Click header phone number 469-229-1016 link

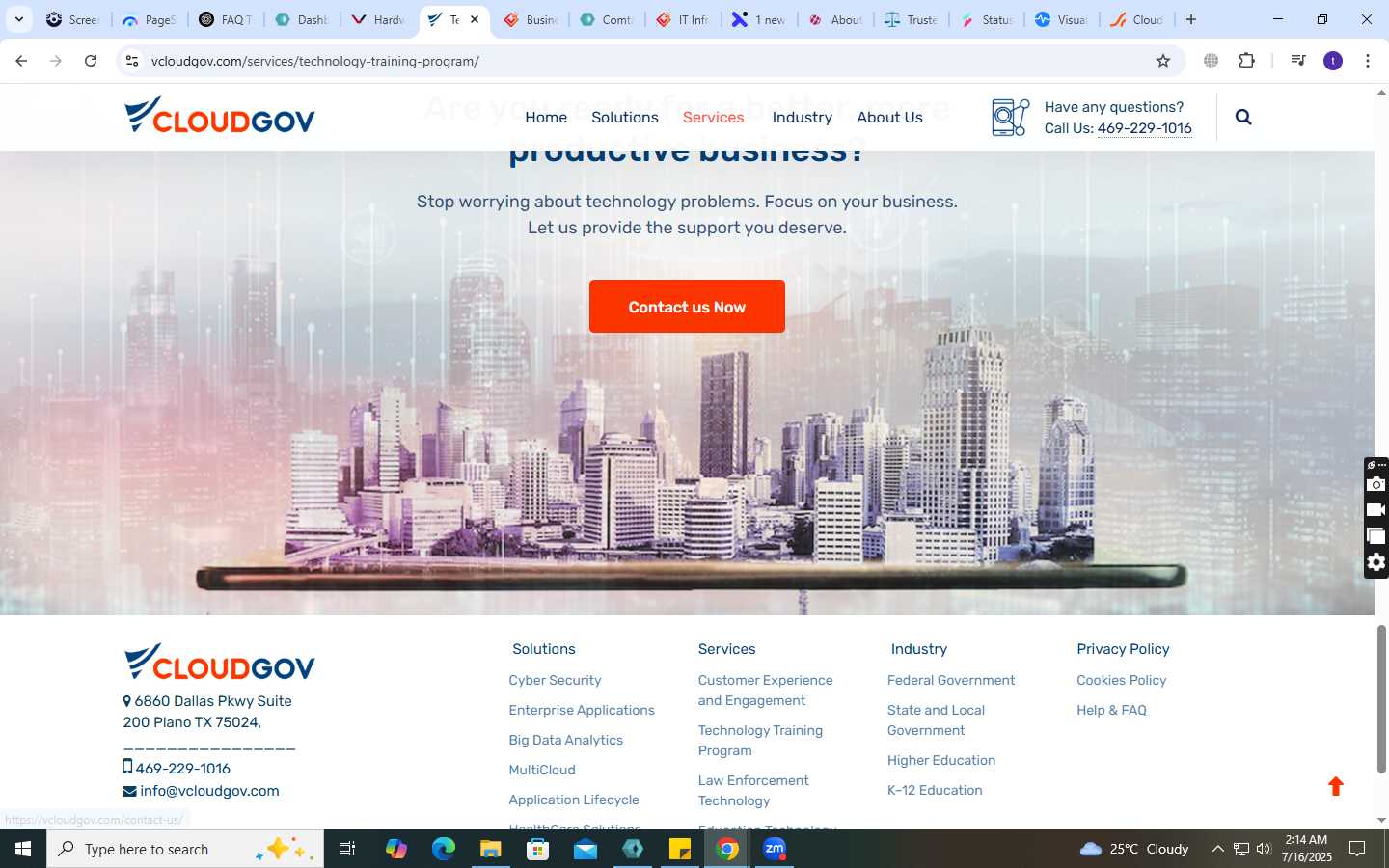click(x=1144, y=128)
